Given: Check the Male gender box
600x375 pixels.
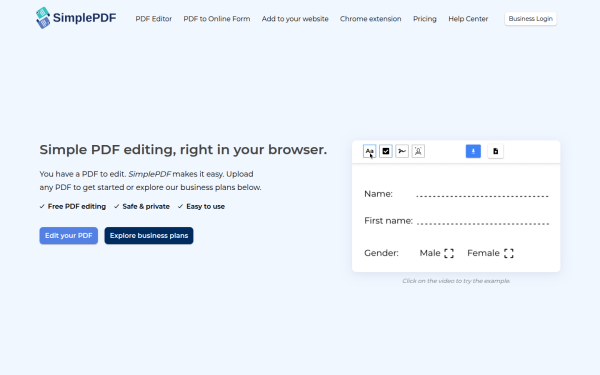Looking at the screenshot, I should tap(449, 253).
